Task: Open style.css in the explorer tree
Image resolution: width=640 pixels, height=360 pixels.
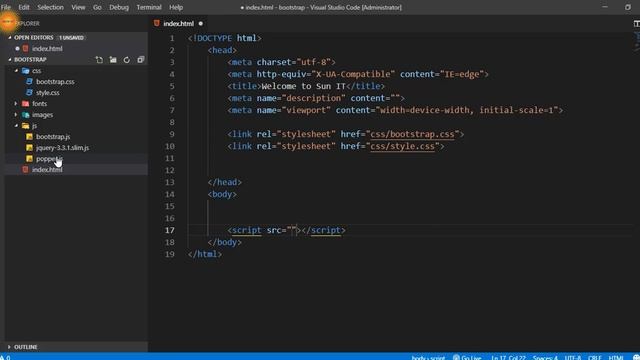Action: (x=48, y=93)
